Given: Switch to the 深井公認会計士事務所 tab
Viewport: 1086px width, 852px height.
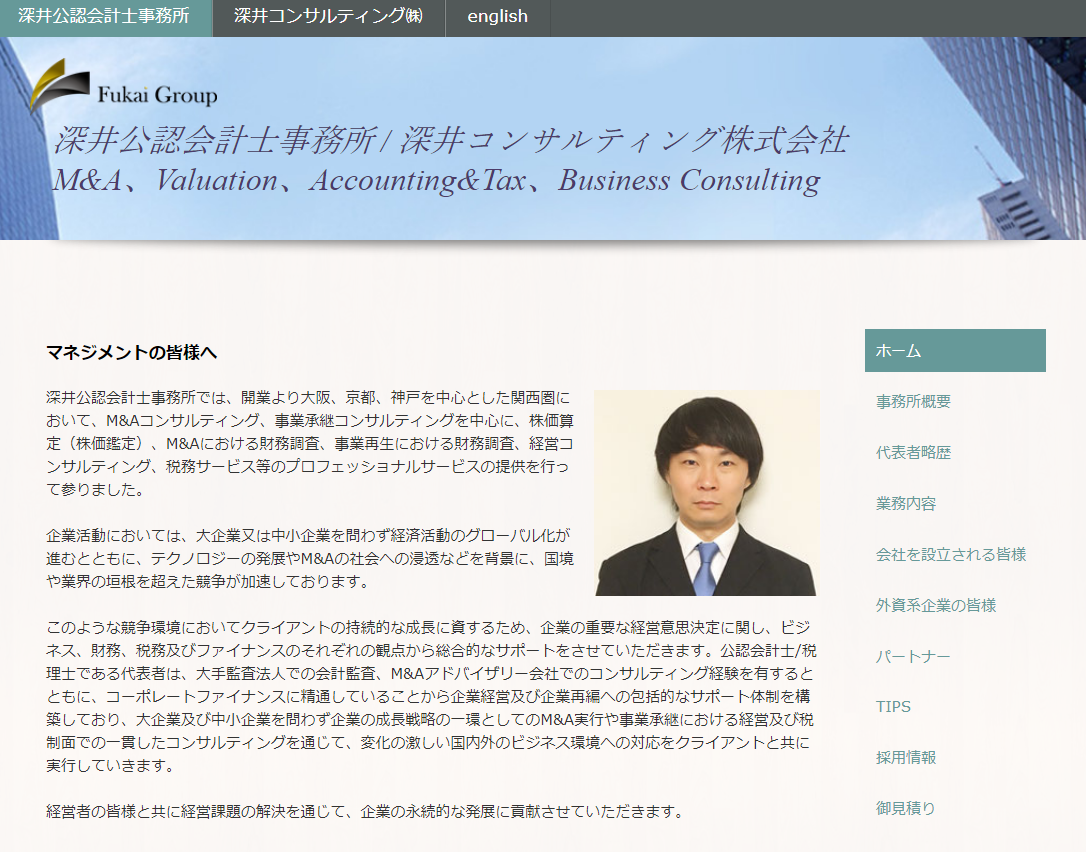Looking at the screenshot, I should click(x=104, y=17).
